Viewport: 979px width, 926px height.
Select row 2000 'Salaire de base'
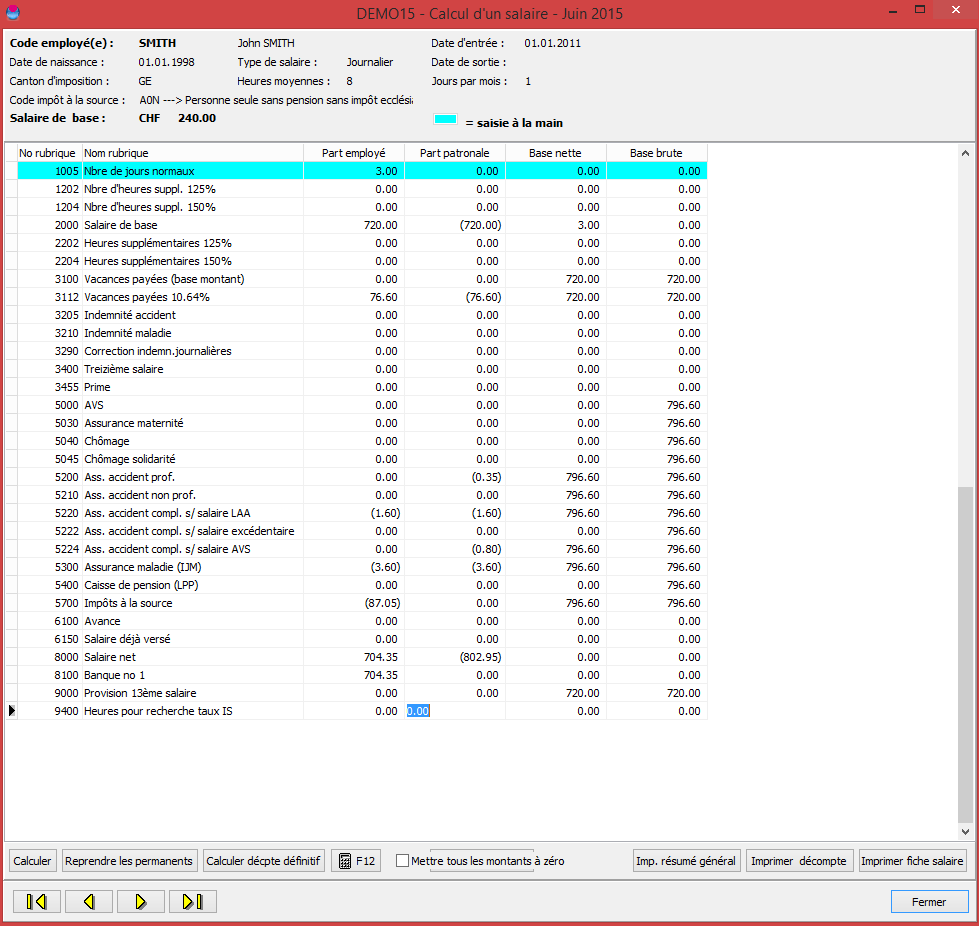point(362,225)
